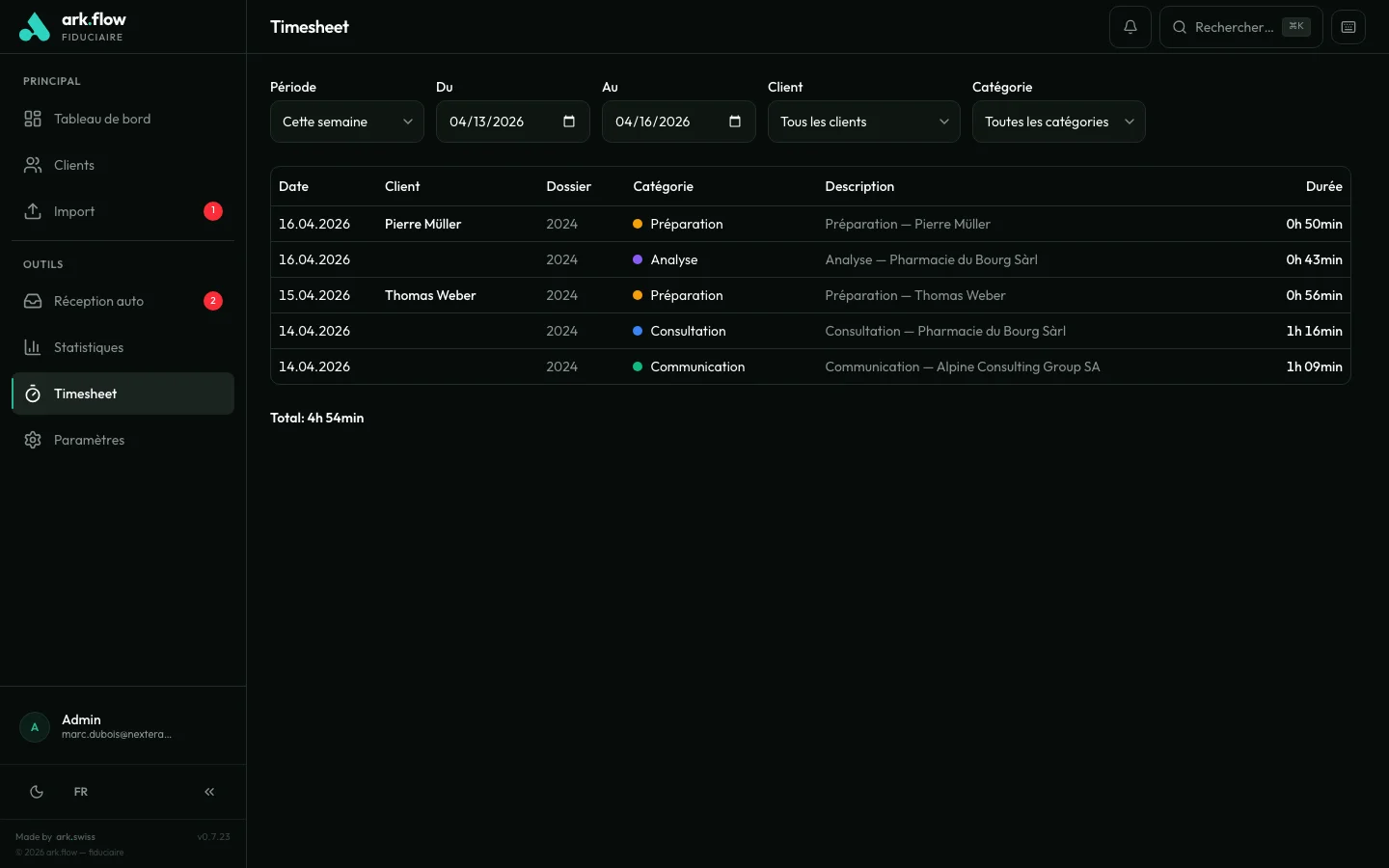1389x868 pixels.
Task: Open calendar picker for Au date
Action: click(735, 122)
